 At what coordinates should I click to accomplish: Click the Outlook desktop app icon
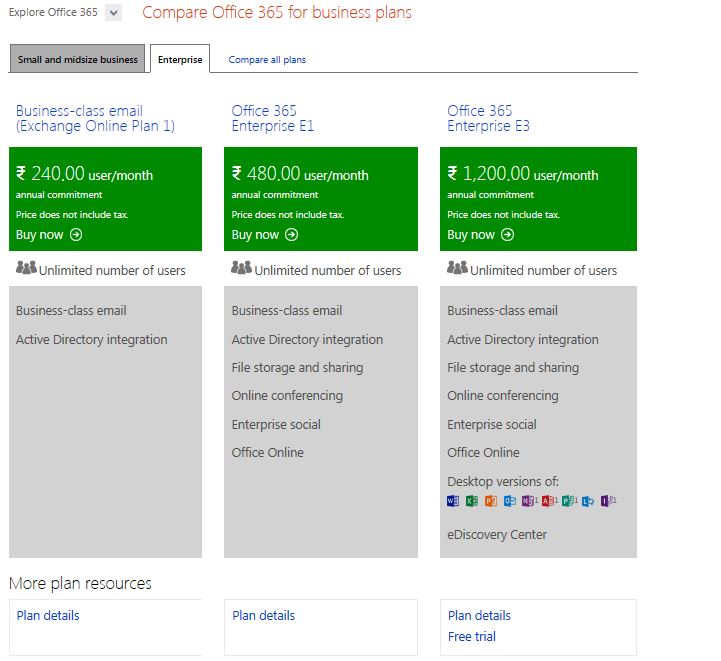pyautogui.click(x=509, y=501)
